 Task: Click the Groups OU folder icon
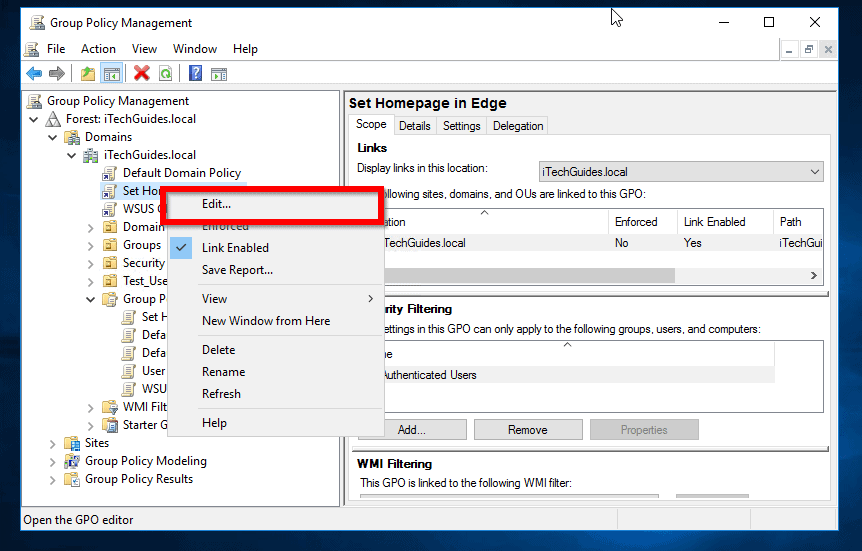[110, 245]
